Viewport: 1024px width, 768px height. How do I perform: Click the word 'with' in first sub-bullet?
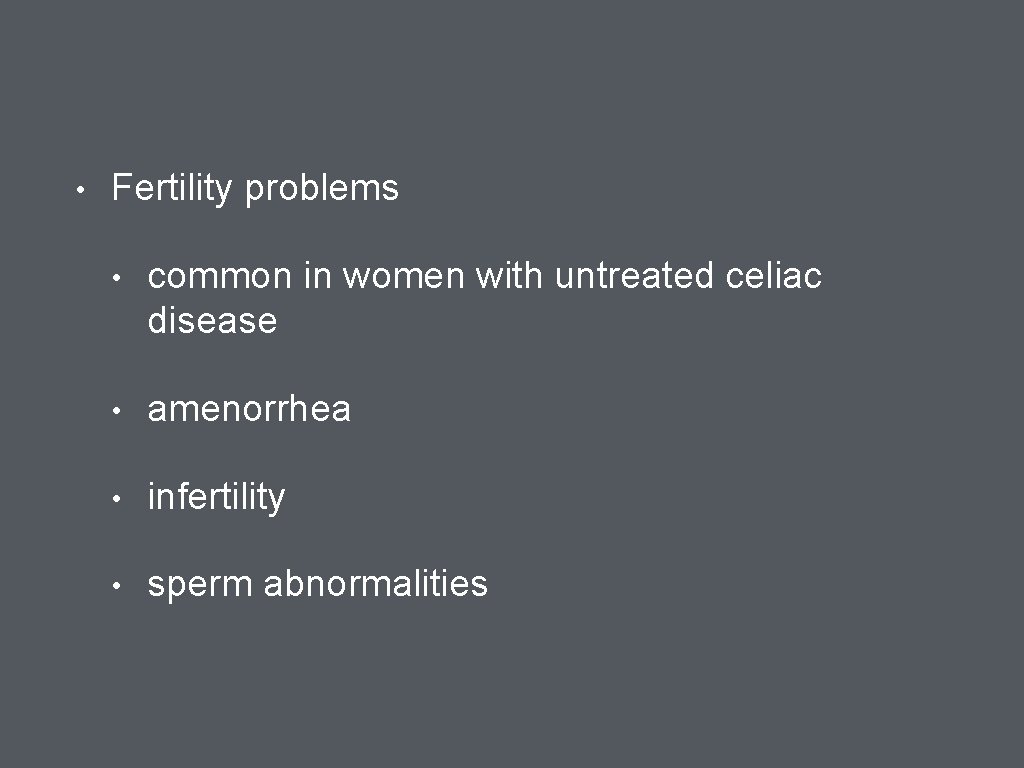click(x=509, y=275)
